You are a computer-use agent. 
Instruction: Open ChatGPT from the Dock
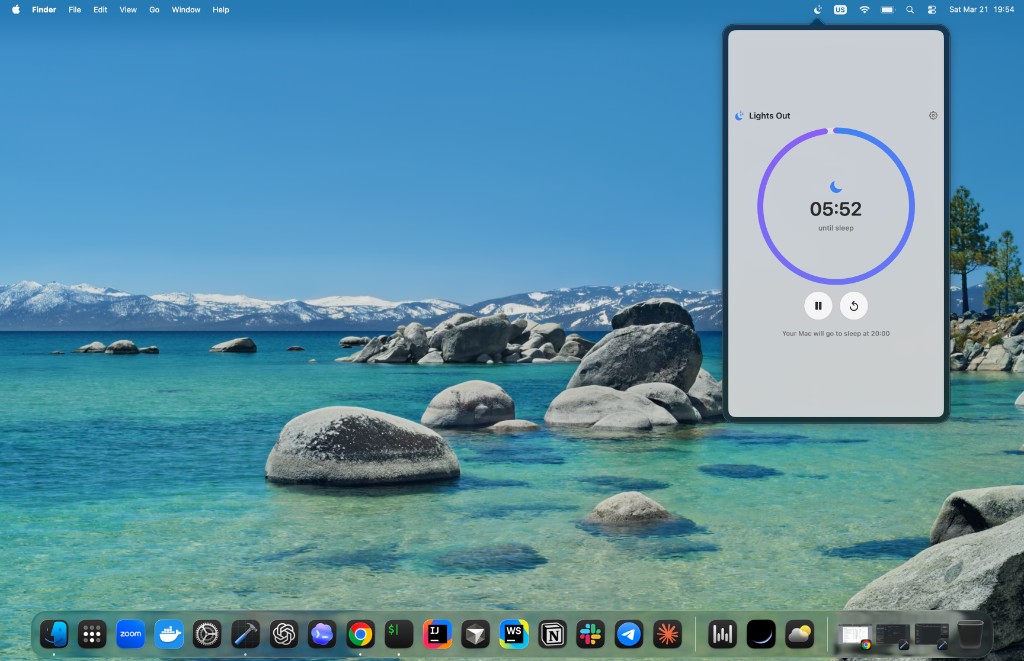[284, 634]
